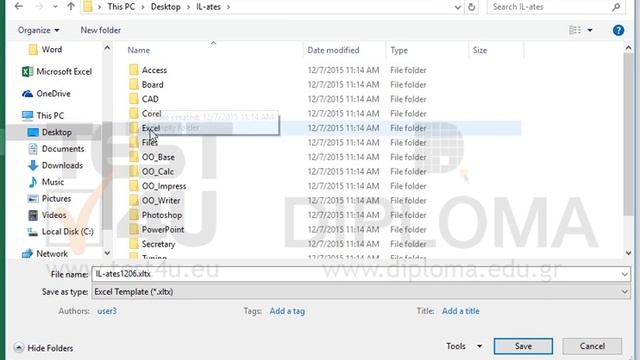Change view with the view icon

(x=575, y=30)
